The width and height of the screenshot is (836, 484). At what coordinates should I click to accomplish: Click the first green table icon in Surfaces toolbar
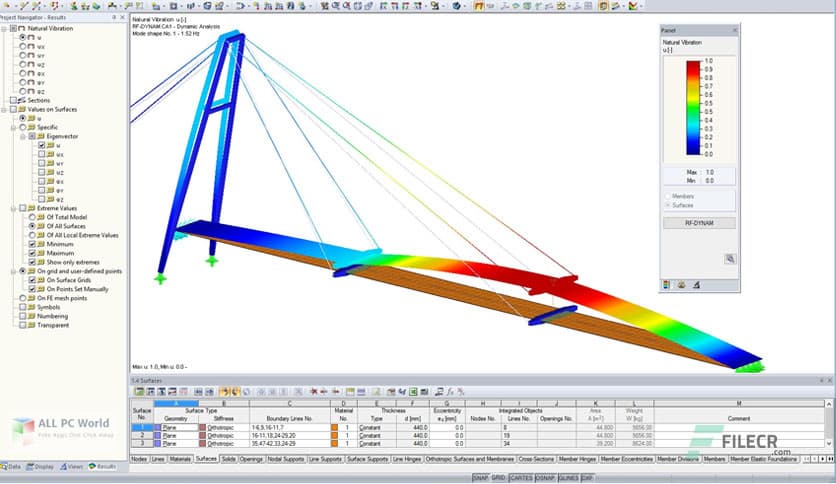(139, 392)
